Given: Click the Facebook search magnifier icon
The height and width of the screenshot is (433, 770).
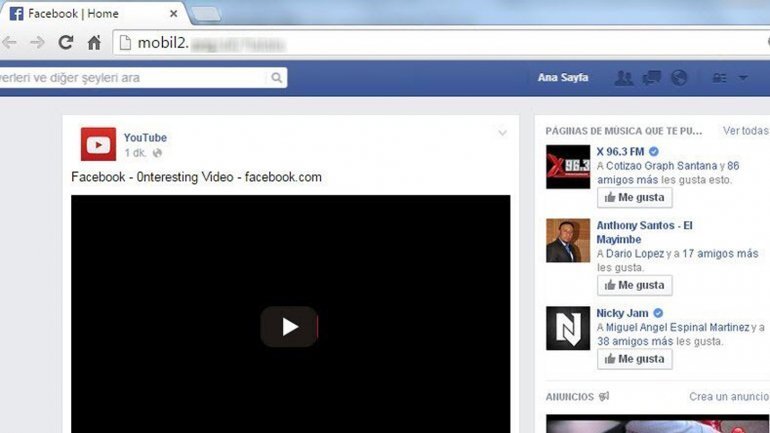Looking at the screenshot, I should click(x=277, y=78).
